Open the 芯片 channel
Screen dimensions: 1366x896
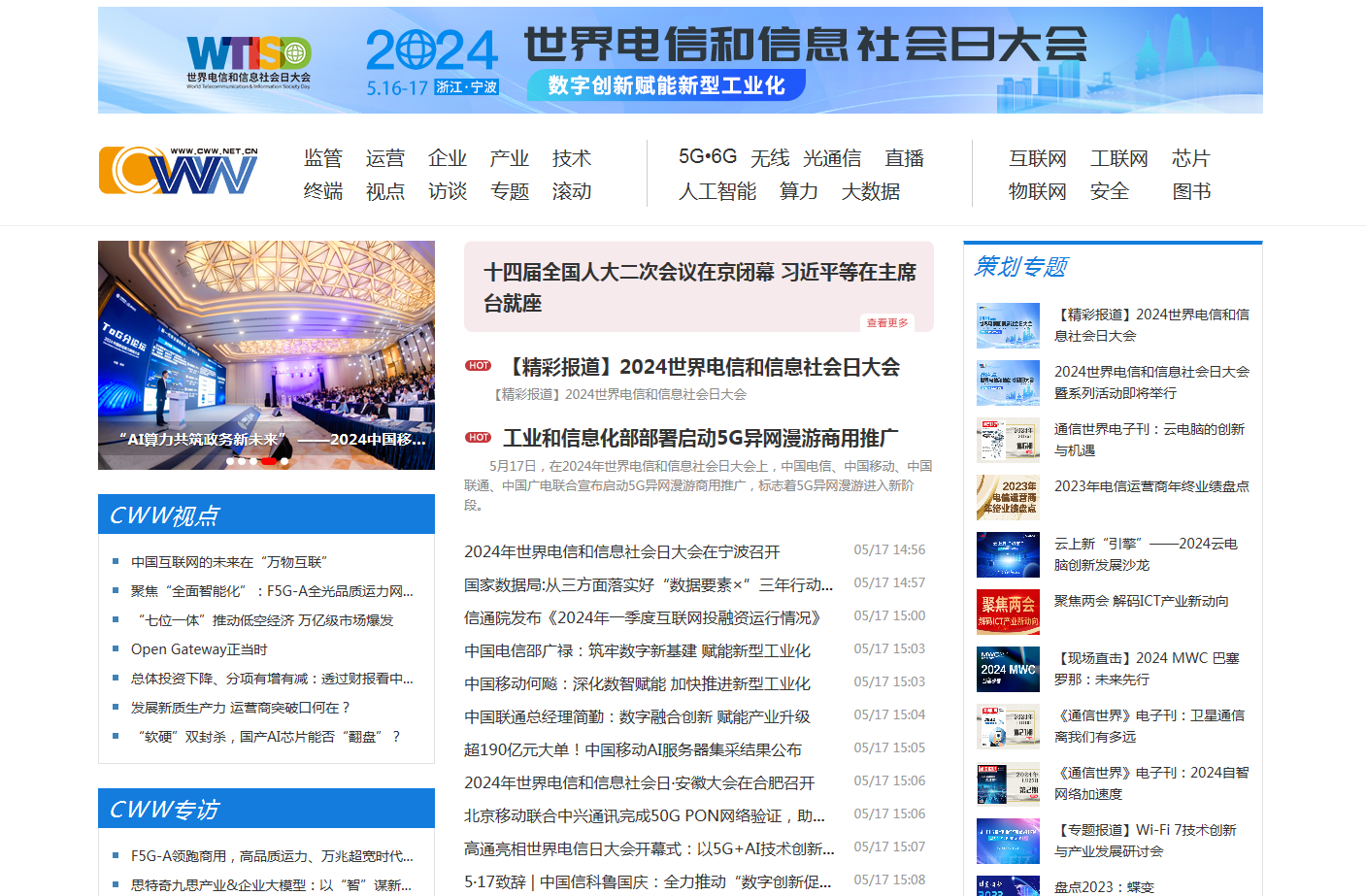[1191, 158]
